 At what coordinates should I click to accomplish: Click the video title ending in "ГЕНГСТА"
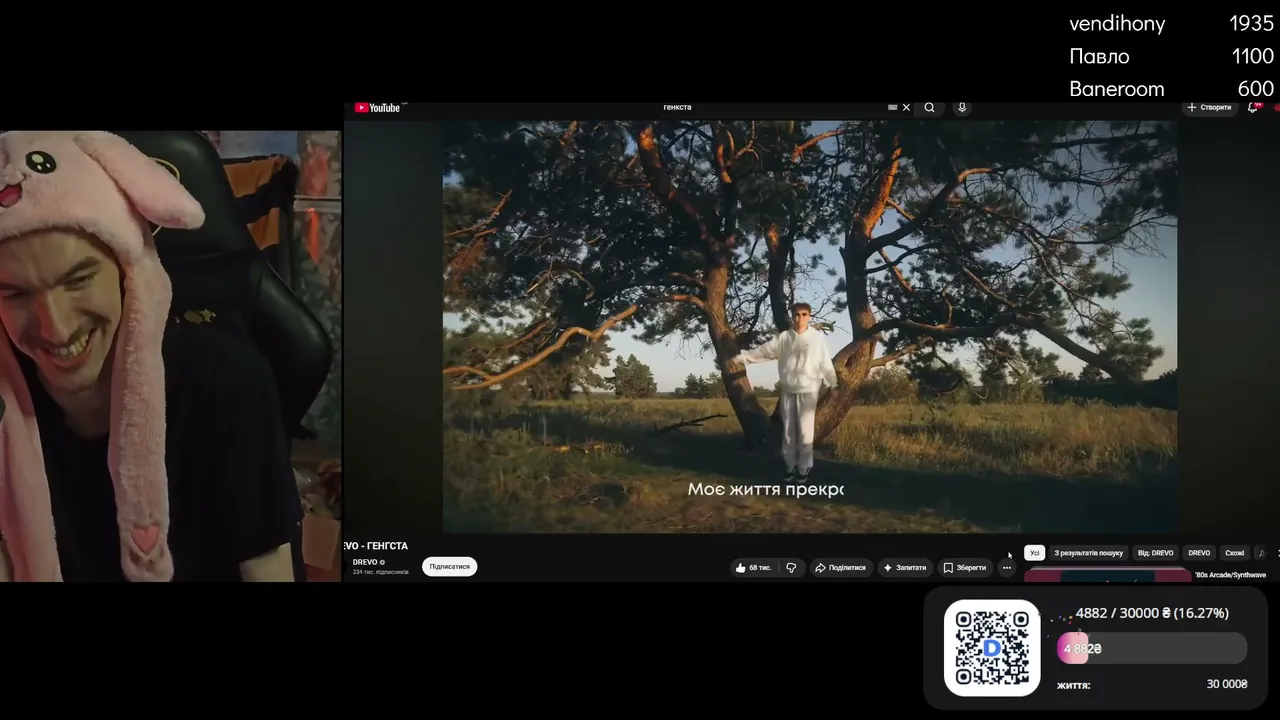point(376,546)
